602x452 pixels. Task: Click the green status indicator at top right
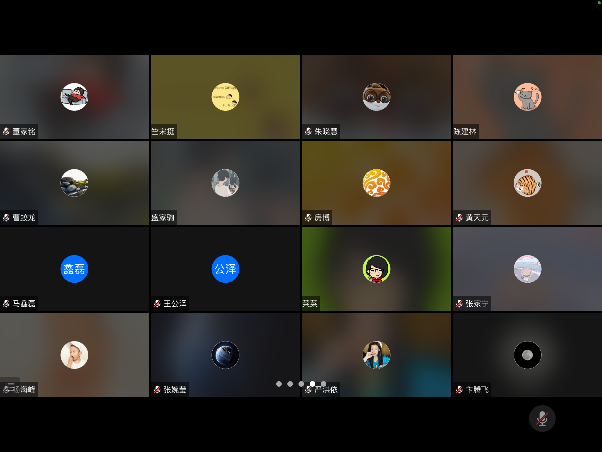(599, 3)
